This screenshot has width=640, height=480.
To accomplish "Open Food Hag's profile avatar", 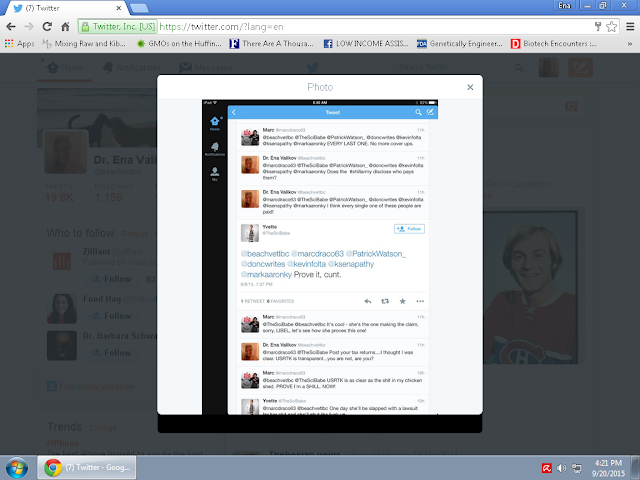I will [62, 309].
